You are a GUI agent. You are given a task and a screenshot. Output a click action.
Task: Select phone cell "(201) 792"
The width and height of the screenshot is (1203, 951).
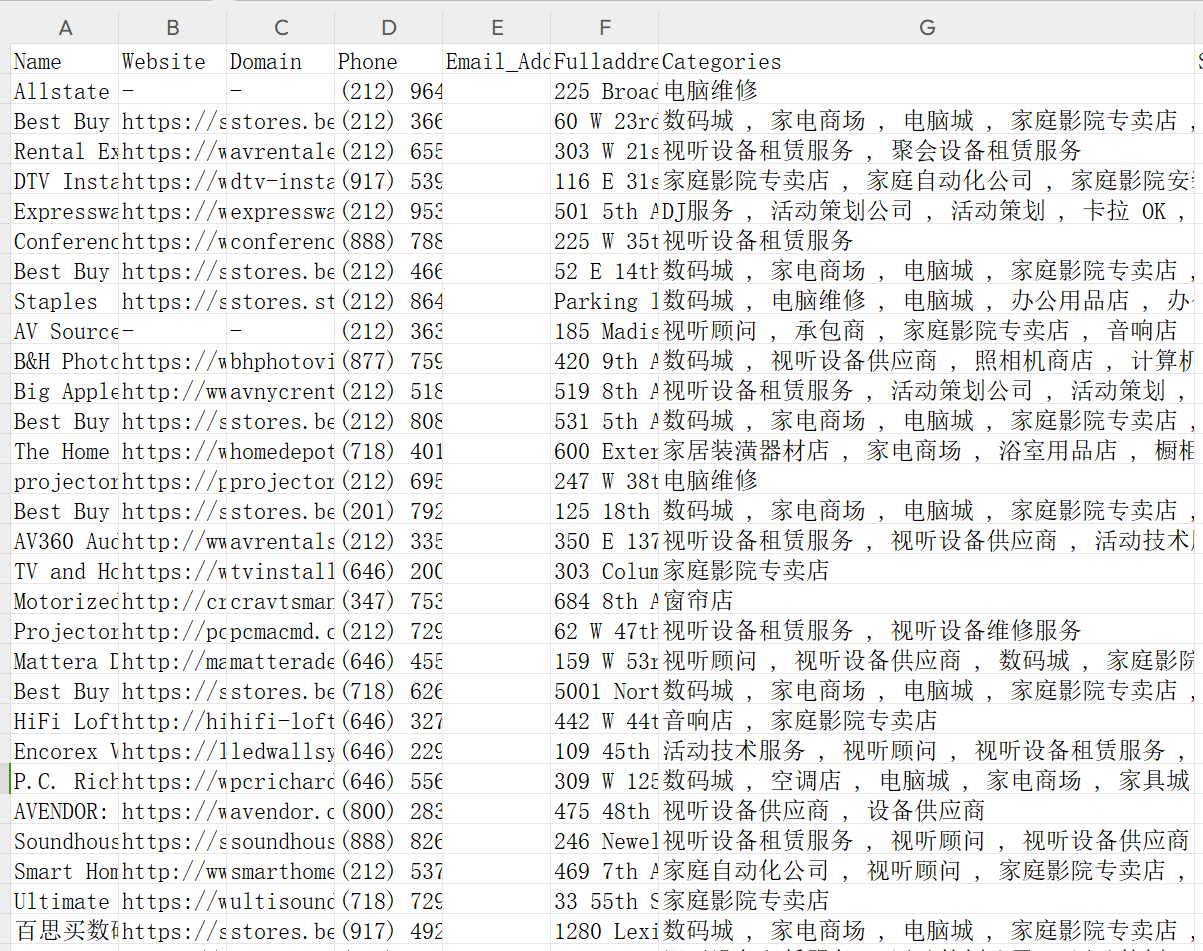pos(389,511)
